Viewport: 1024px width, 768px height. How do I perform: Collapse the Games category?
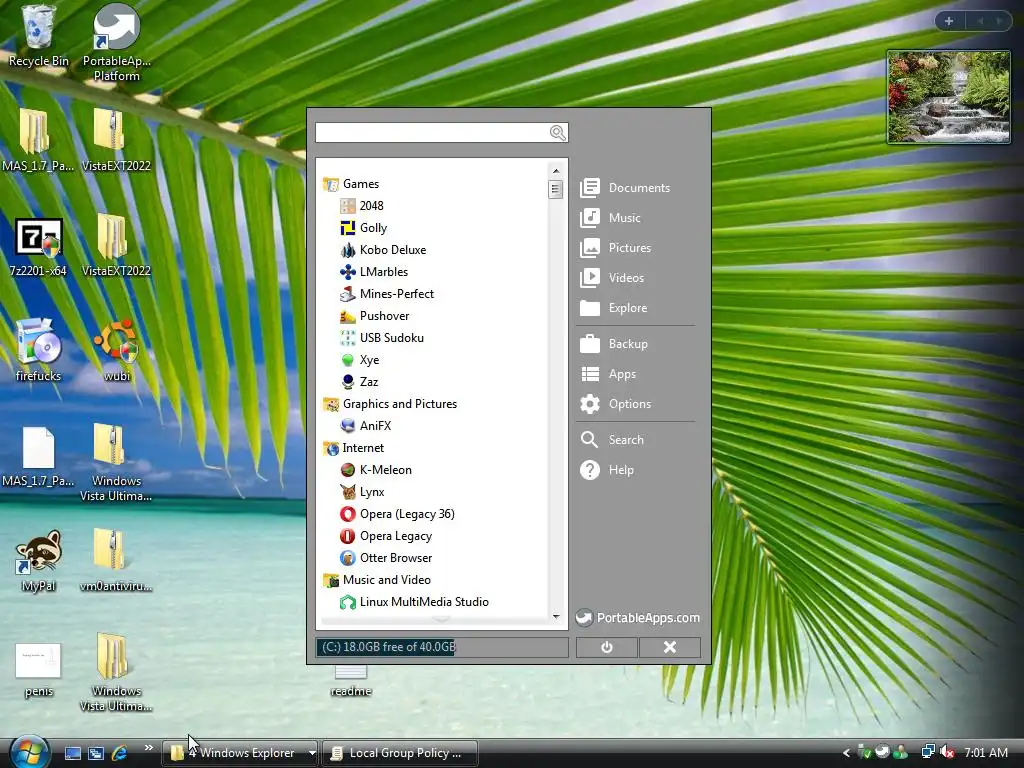tap(351, 184)
